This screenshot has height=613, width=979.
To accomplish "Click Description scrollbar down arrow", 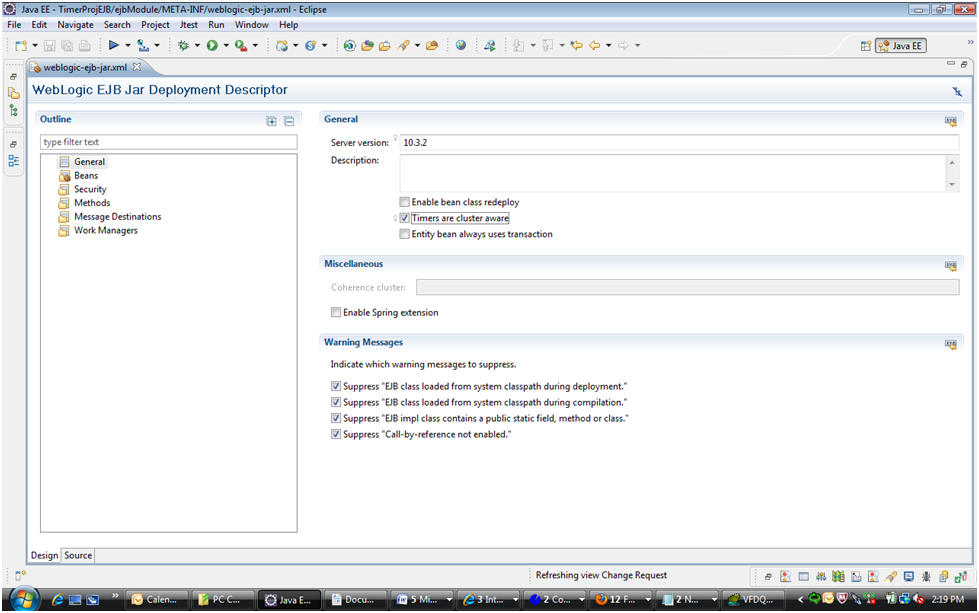I will (952, 185).
